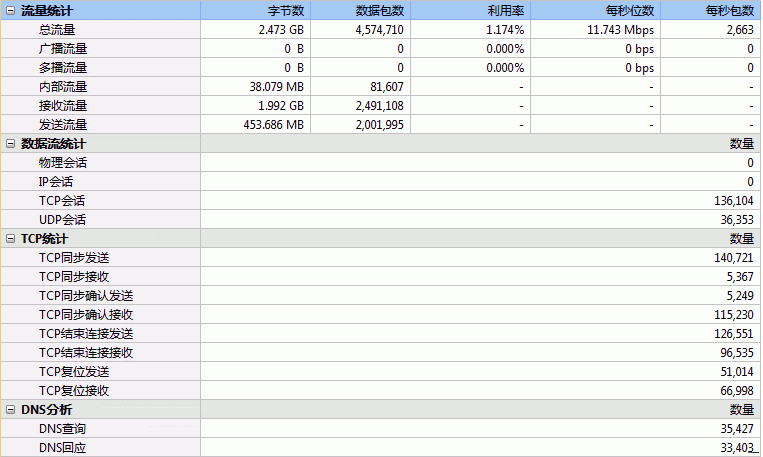Click the 38.079 MB internal traffic cell
The width and height of the screenshot is (763, 457).
coord(255,87)
